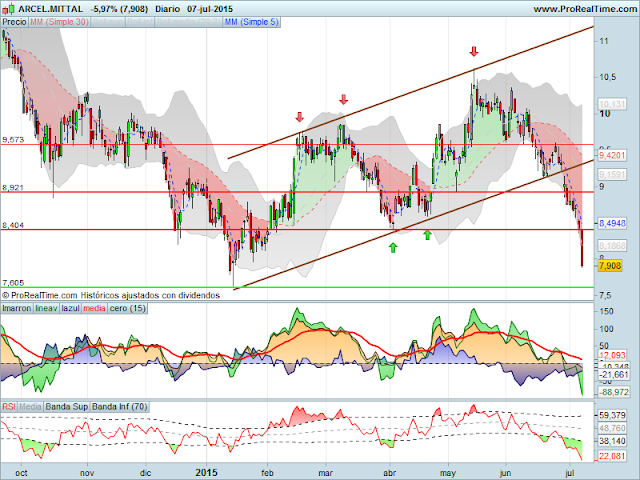Viewport: 640px width, 480px height.
Task: Click the Banda Inf (70) legend label
Action: click(x=119, y=407)
